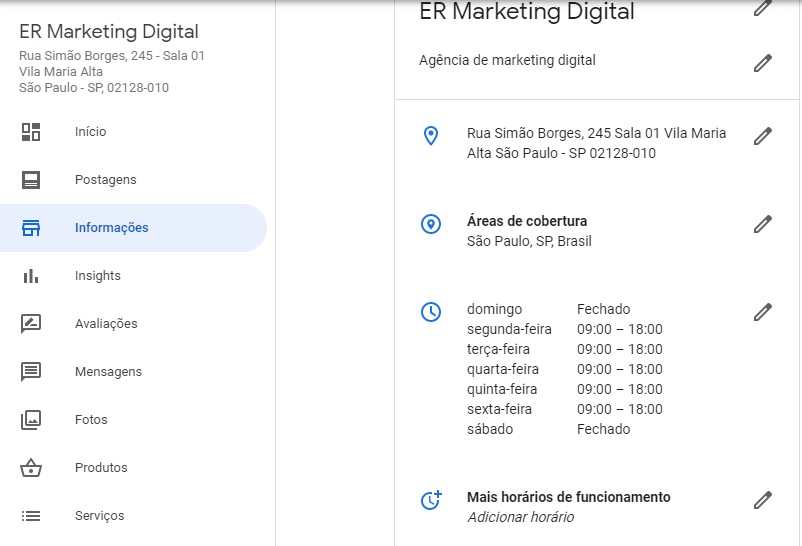802x546 pixels.
Task: Click the clock-plus extra hours icon
Action: click(x=431, y=500)
